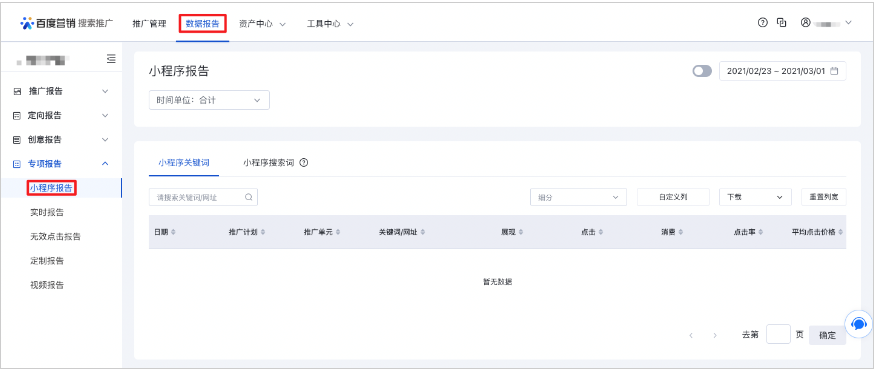877x370 pixels.
Task: Sort by the 消费 column arrows
Action: click(681, 232)
